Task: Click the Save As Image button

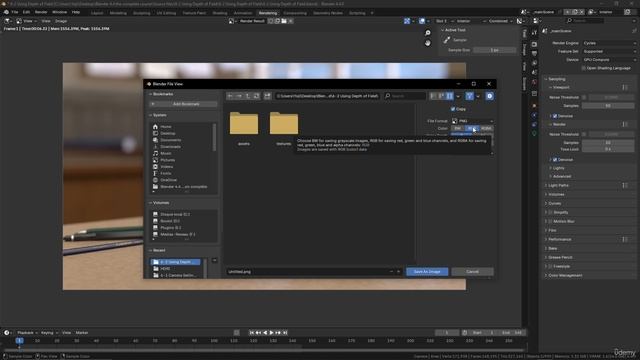Action: [x=427, y=271]
